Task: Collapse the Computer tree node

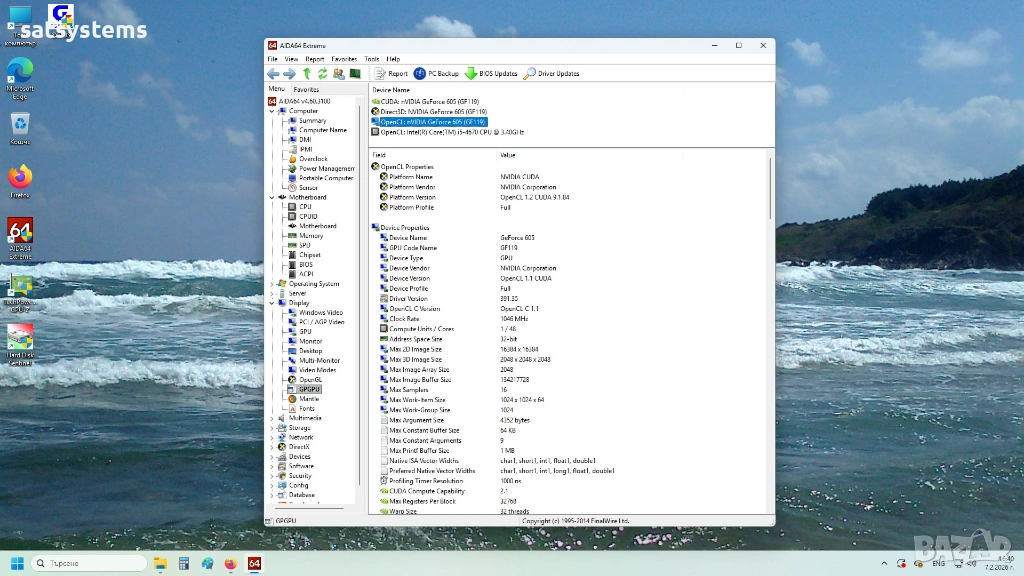Action: pyautogui.click(x=272, y=111)
